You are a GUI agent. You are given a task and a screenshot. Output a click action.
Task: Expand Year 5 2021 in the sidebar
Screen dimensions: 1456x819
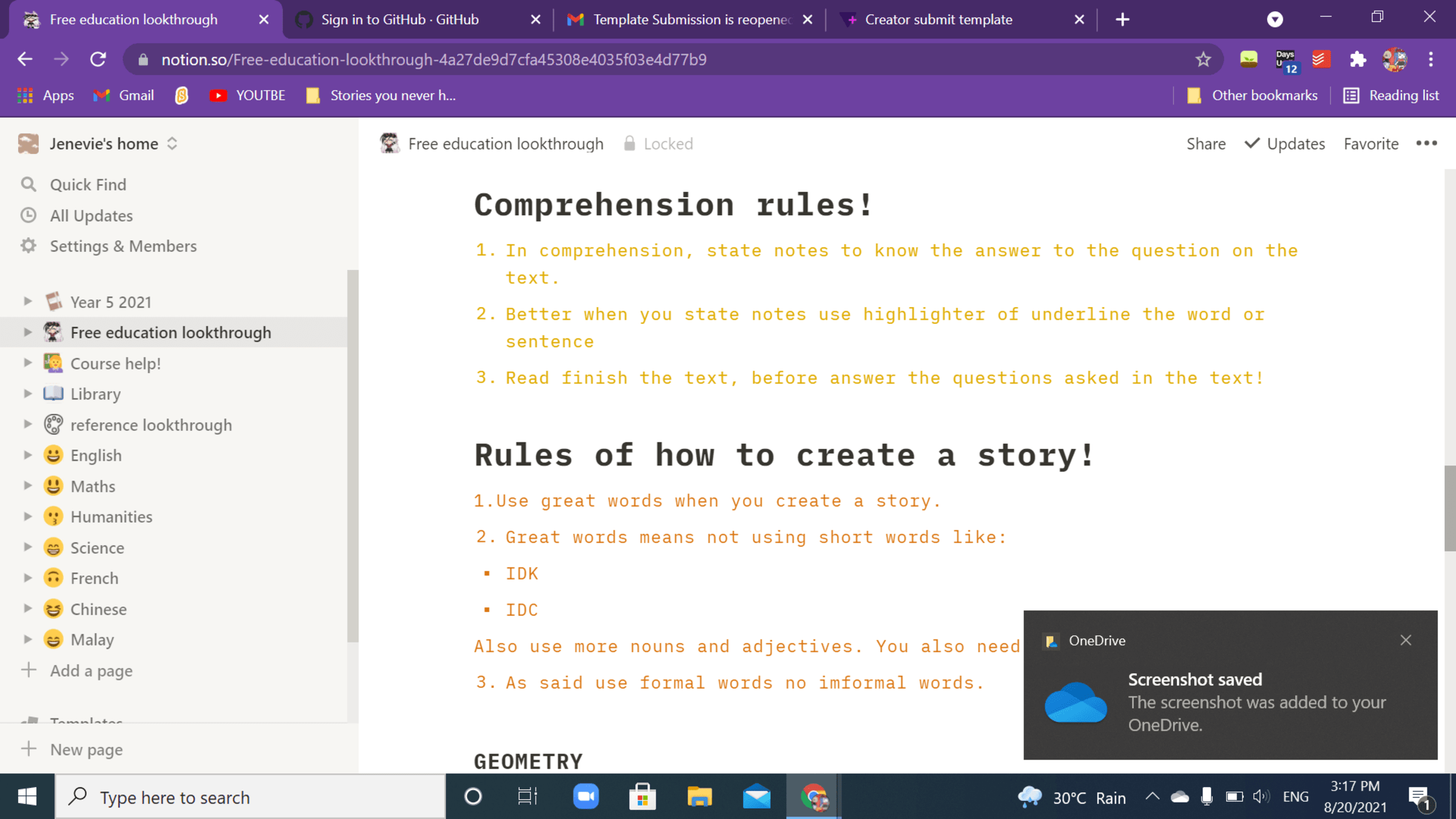(27, 301)
